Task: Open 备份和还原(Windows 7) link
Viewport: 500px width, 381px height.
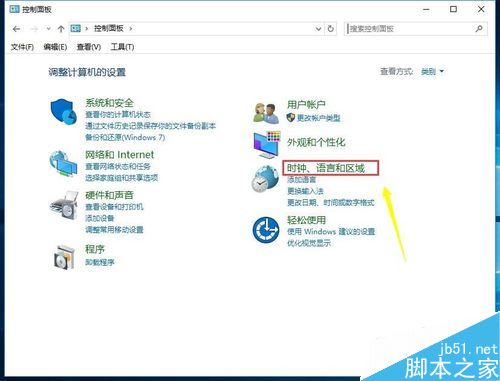Action: click(125, 137)
